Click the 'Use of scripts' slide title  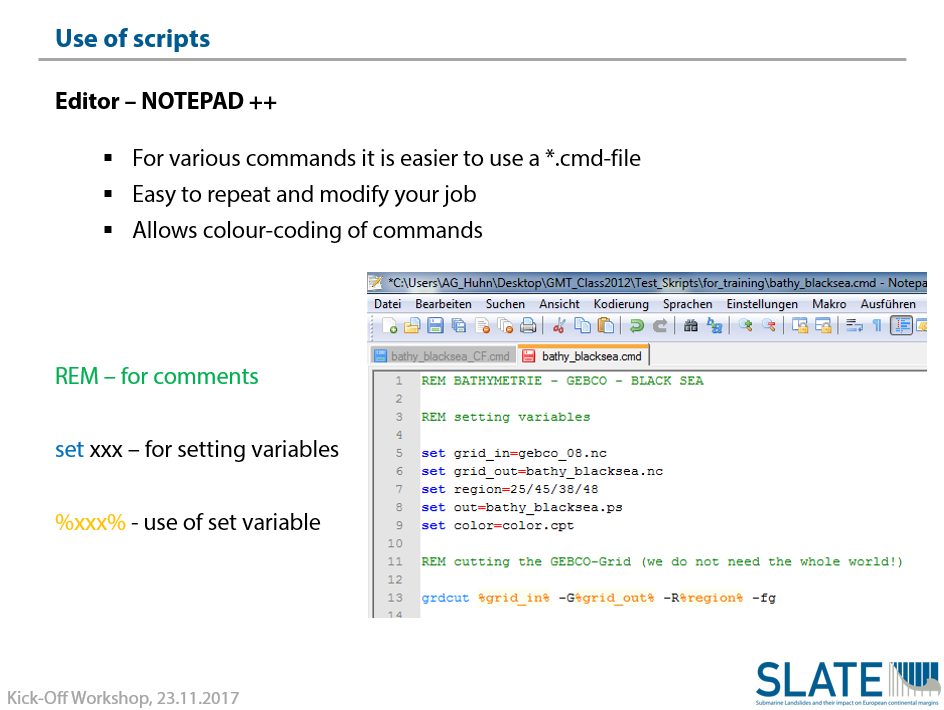[132, 39]
